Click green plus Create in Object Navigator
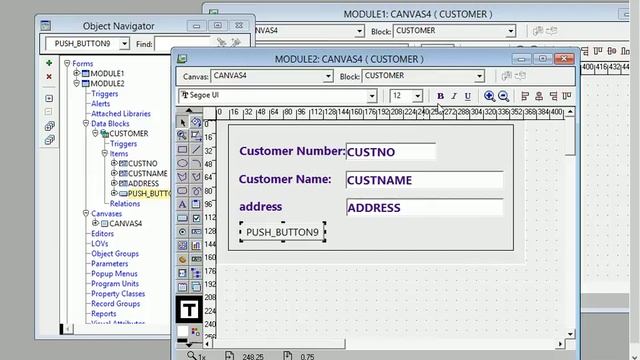 pyautogui.click(x=49, y=63)
